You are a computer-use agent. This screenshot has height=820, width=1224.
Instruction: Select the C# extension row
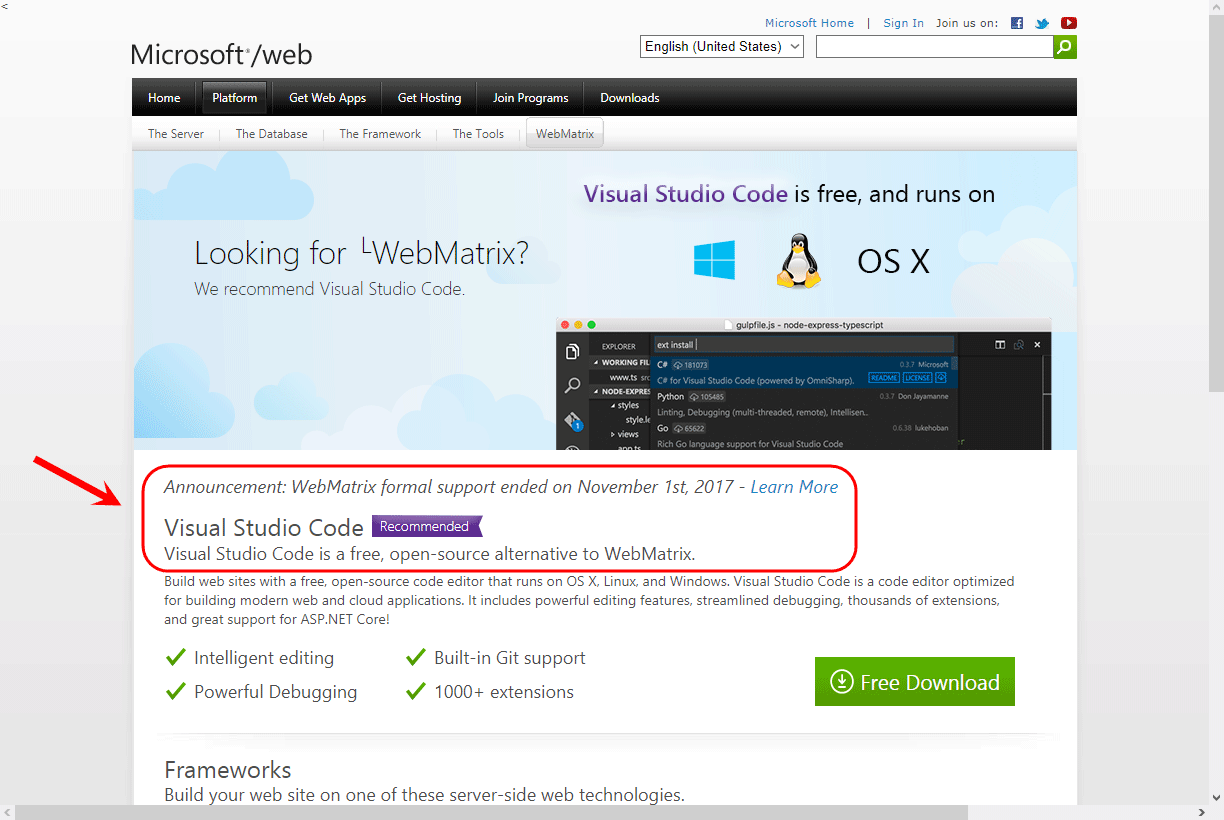coord(803,372)
